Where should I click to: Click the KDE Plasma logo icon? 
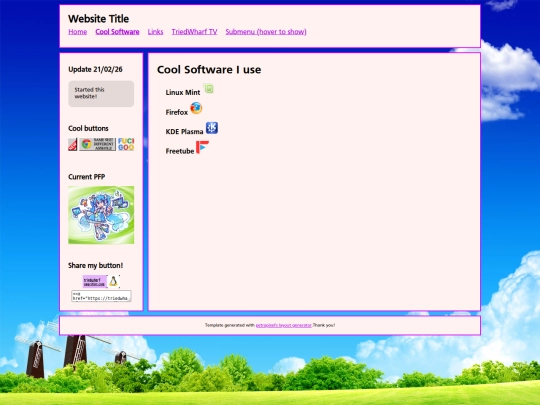tap(212, 128)
